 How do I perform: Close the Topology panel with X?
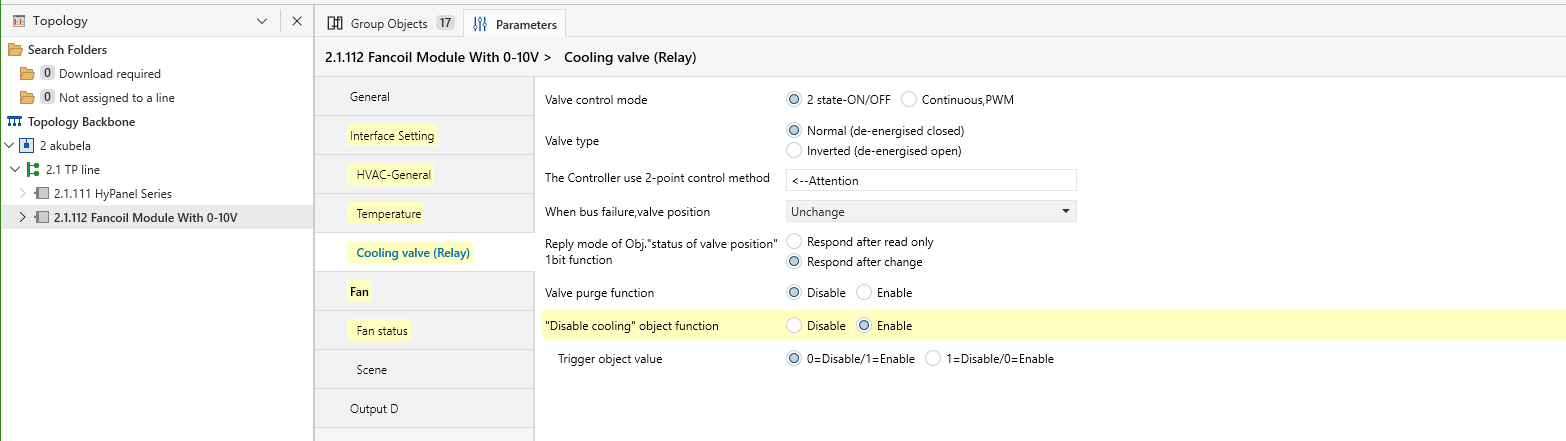point(297,21)
